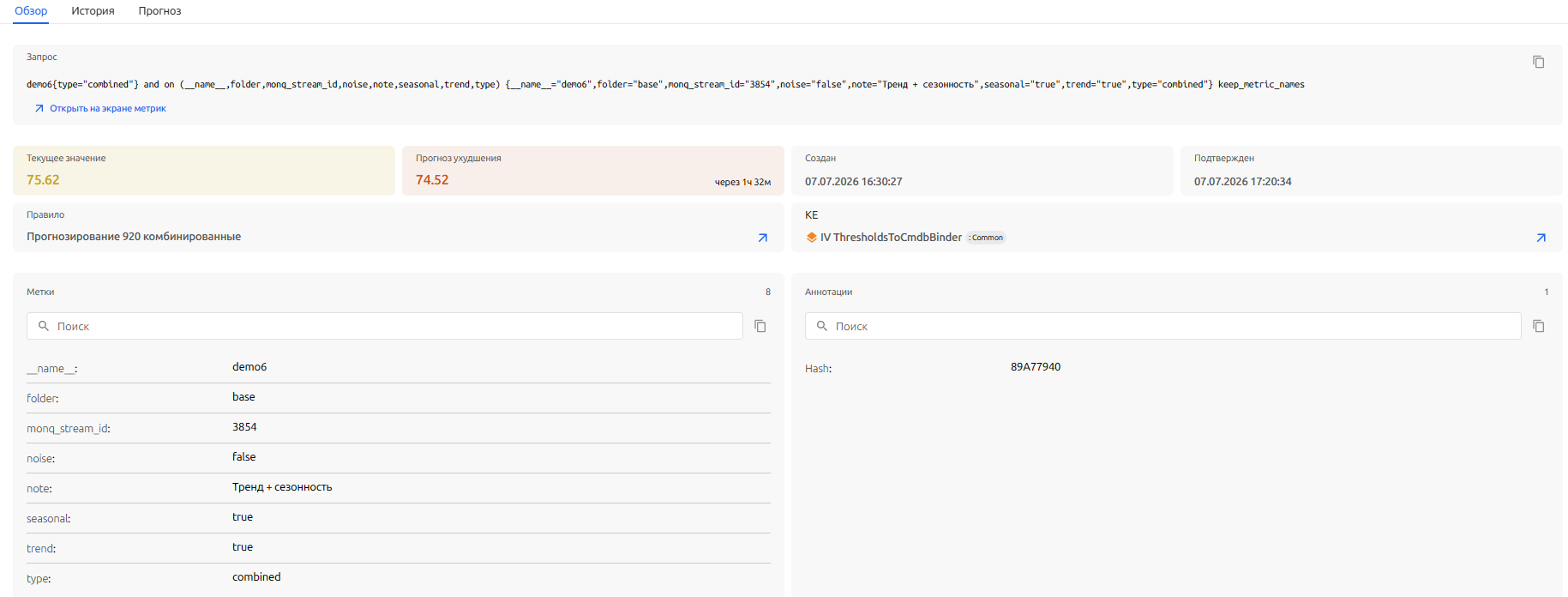This screenshot has width=1568, height=597.
Task: Click the query expression text
Action: [665, 84]
